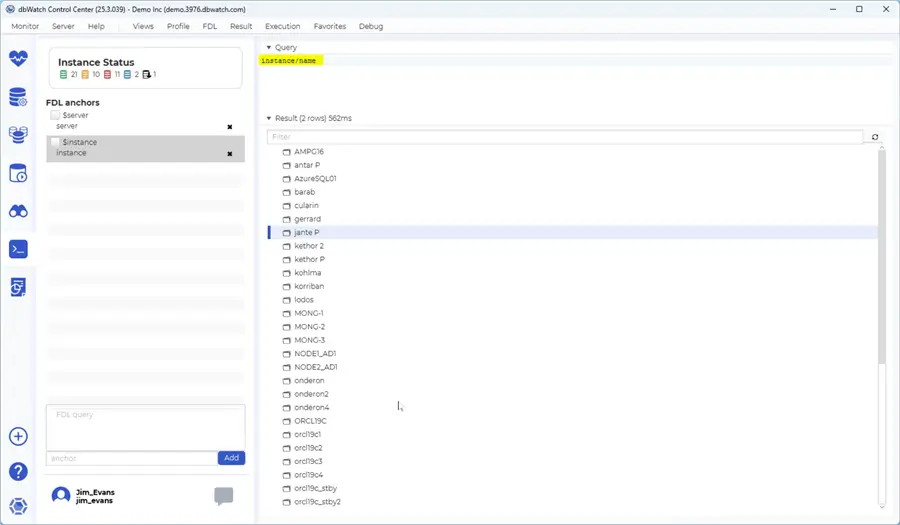
Task: Collapse the Query section
Action: [x=269, y=48]
